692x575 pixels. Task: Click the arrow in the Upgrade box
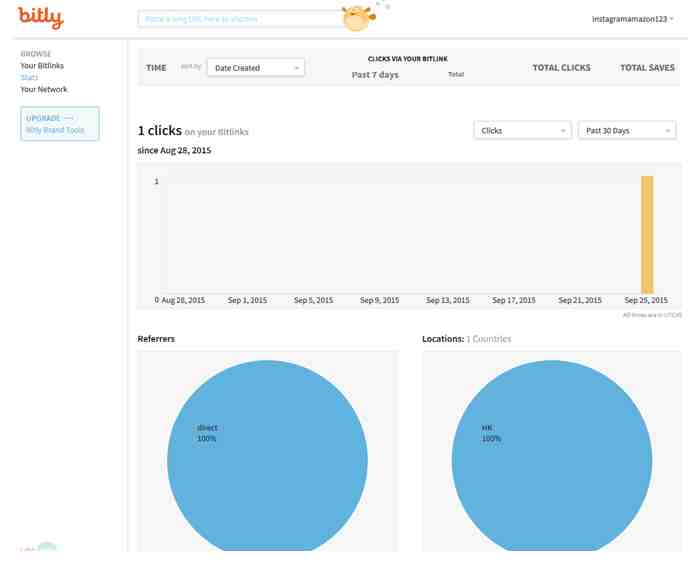click(68, 118)
